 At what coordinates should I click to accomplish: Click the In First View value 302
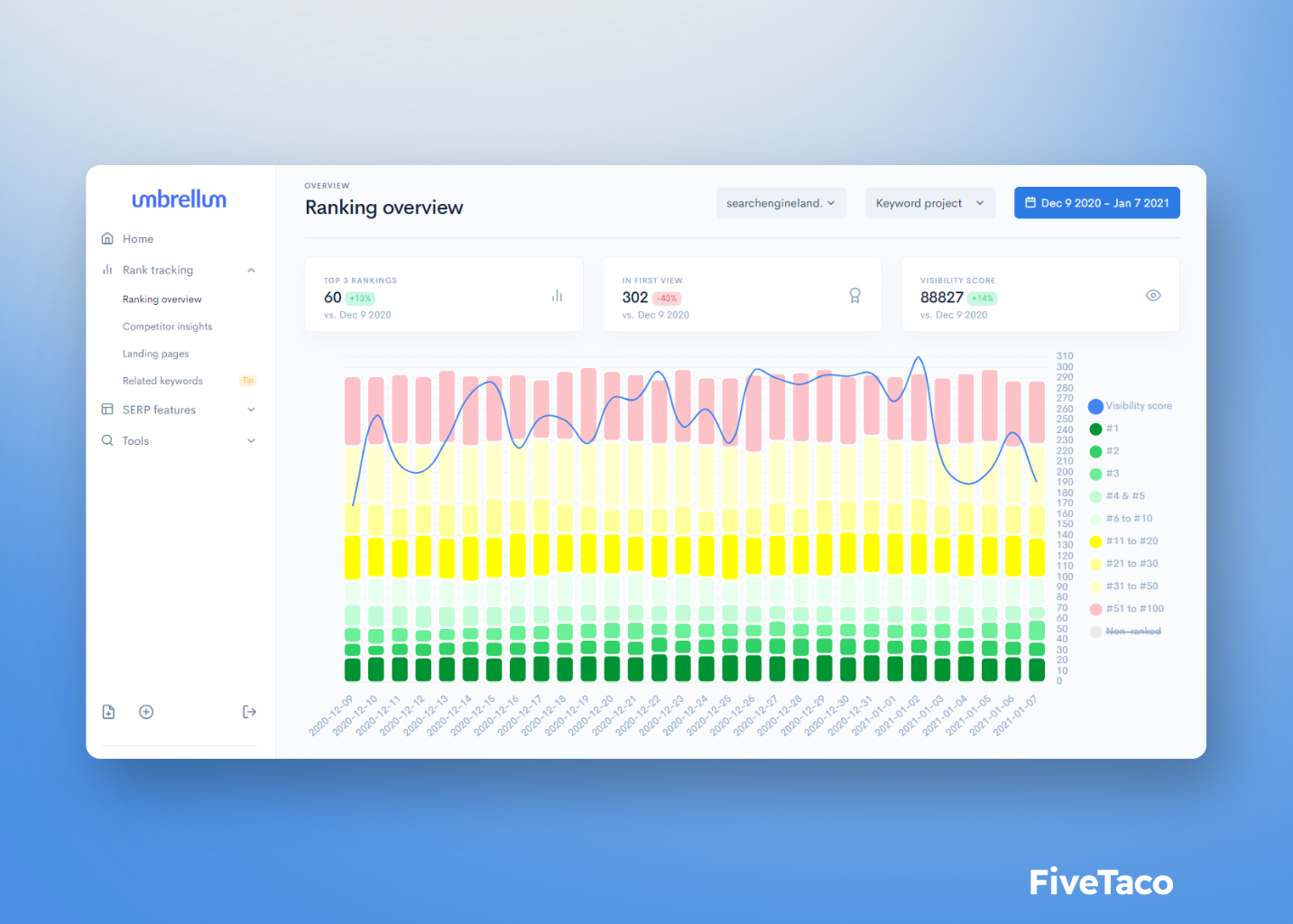coord(635,298)
